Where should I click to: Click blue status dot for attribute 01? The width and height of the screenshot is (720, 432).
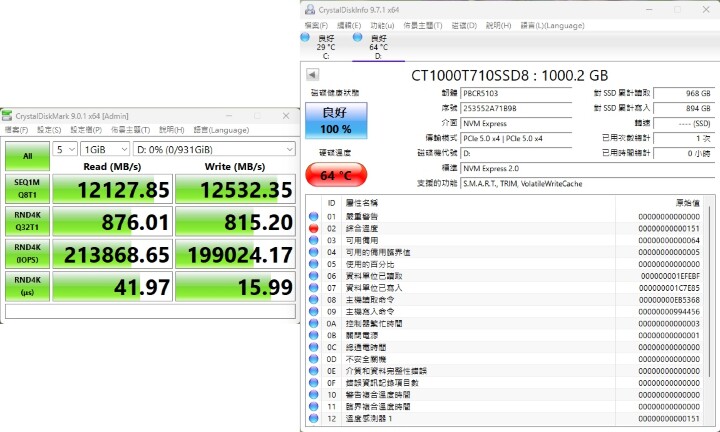(314, 217)
